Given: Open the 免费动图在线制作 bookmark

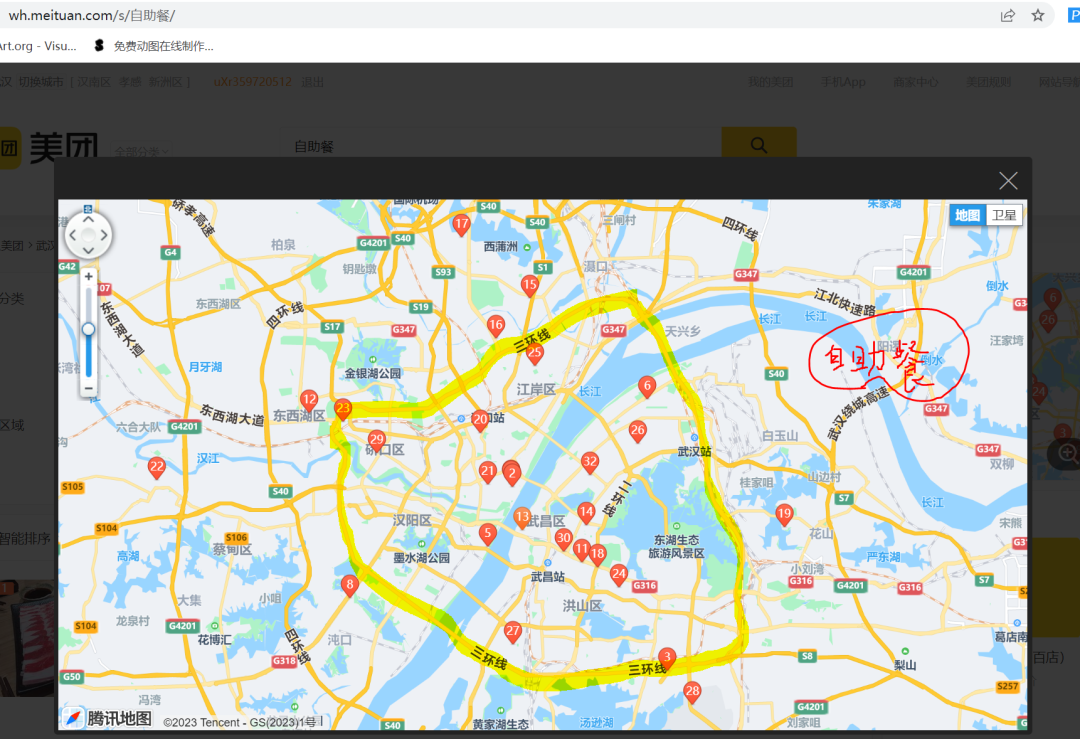Looking at the screenshot, I should [154, 46].
